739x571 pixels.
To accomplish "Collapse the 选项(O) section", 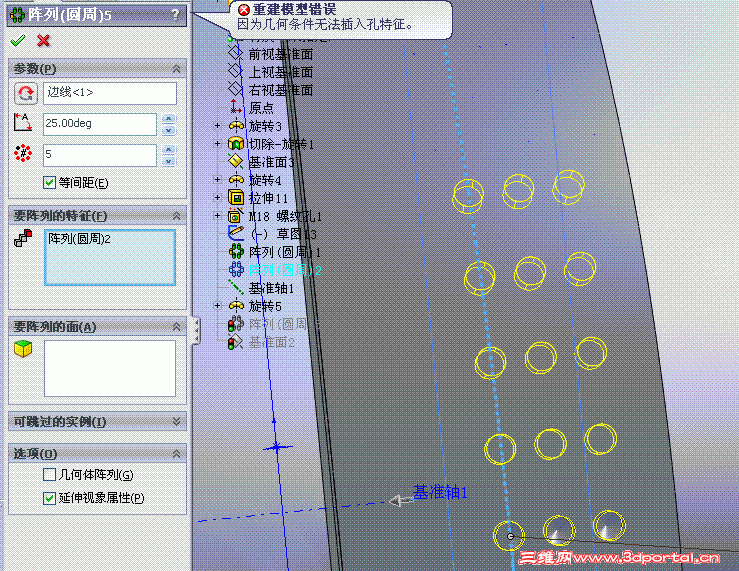I will pyautogui.click(x=176, y=454).
